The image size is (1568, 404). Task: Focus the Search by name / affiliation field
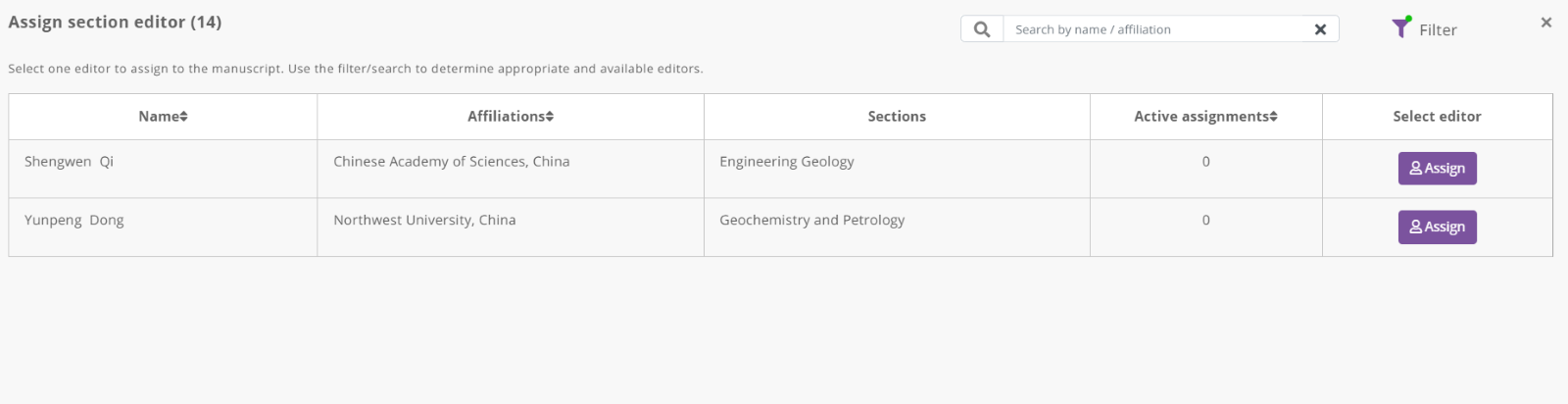click(x=1158, y=29)
